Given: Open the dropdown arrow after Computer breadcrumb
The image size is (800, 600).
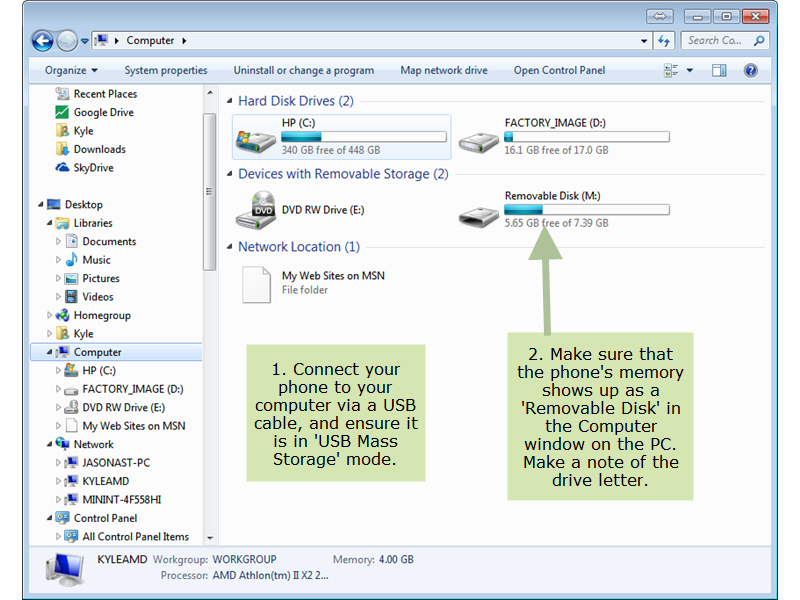Looking at the screenshot, I should point(184,40).
